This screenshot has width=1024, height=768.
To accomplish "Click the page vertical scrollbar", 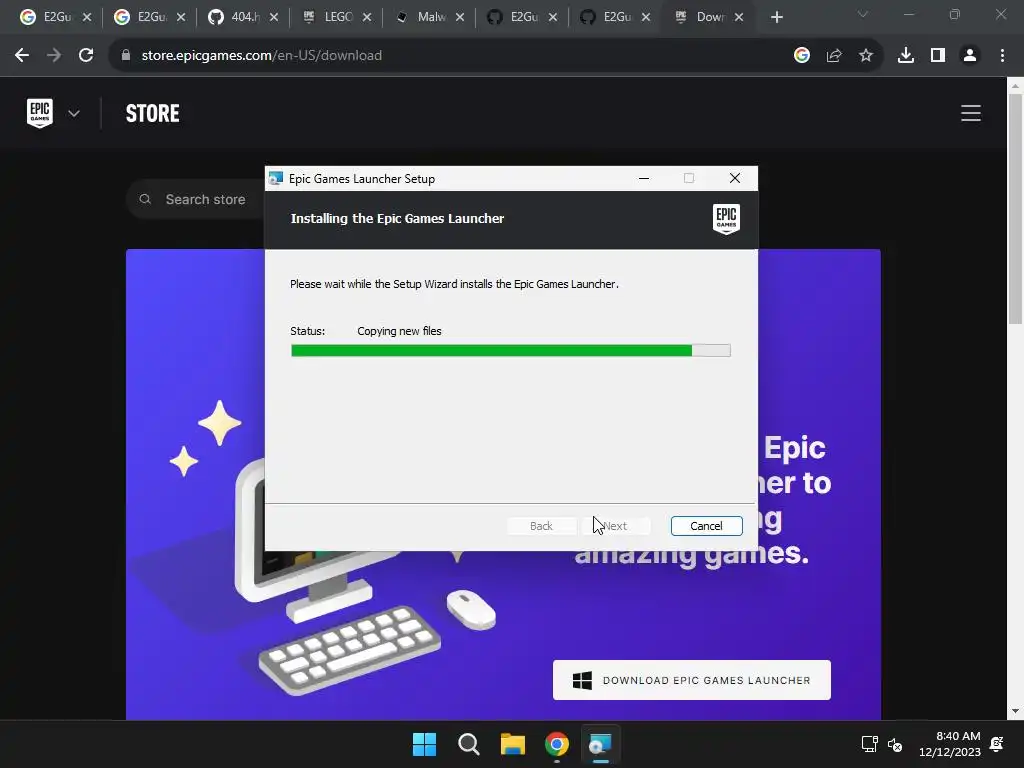I will pyautogui.click(x=1015, y=209).
